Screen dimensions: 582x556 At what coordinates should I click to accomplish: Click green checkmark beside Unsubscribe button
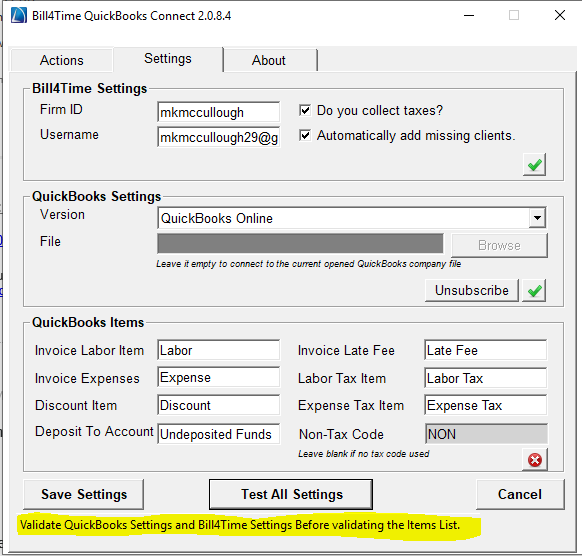[534, 291]
